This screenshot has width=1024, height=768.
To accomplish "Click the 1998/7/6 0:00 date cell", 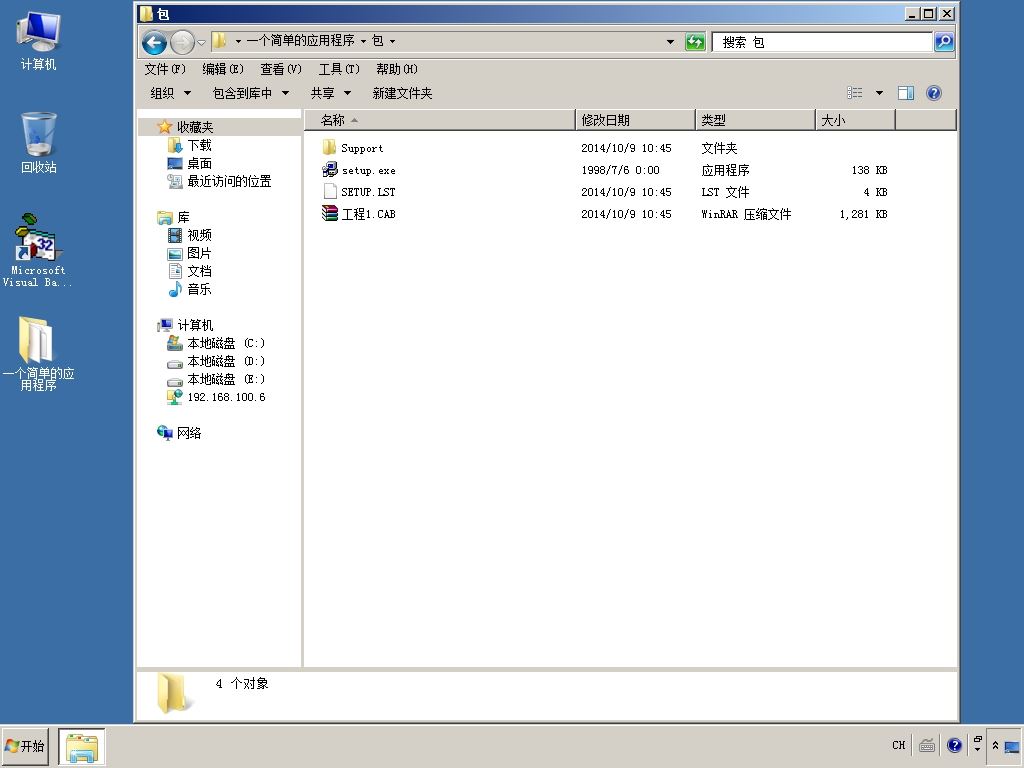I will (620, 170).
